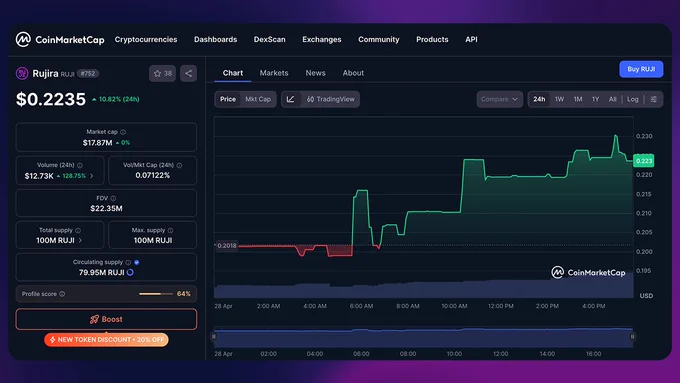Open the Dashboards menu
This screenshot has width=680, height=383.
216,39
